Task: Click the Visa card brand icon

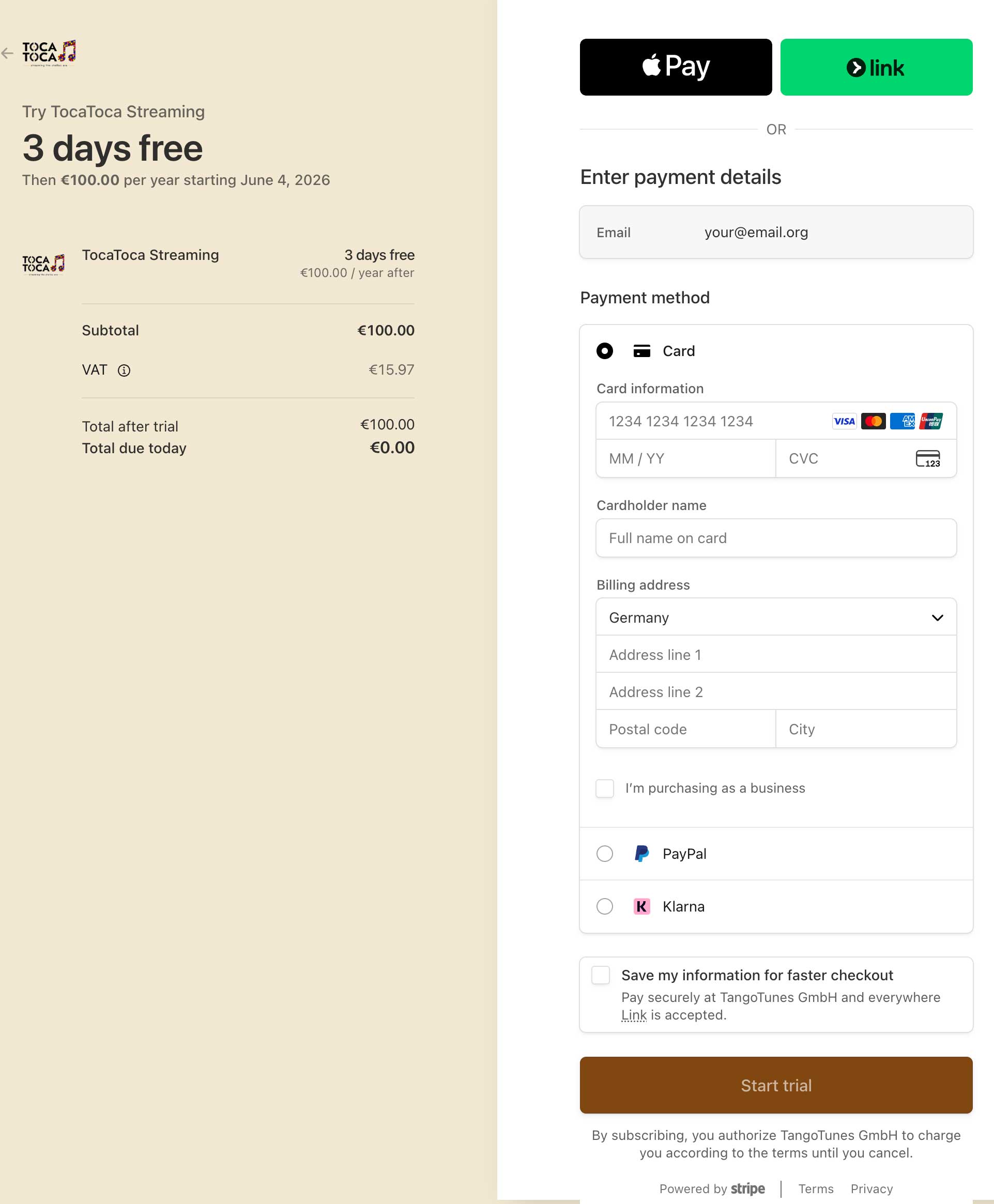Action: pos(844,421)
